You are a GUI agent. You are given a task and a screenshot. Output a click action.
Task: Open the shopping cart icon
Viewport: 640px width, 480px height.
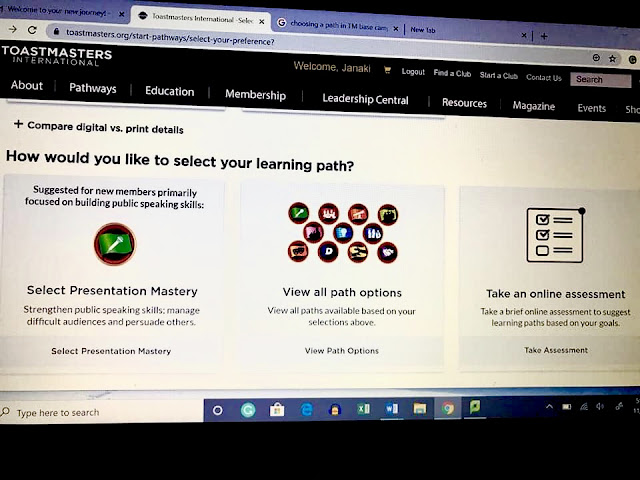point(387,70)
